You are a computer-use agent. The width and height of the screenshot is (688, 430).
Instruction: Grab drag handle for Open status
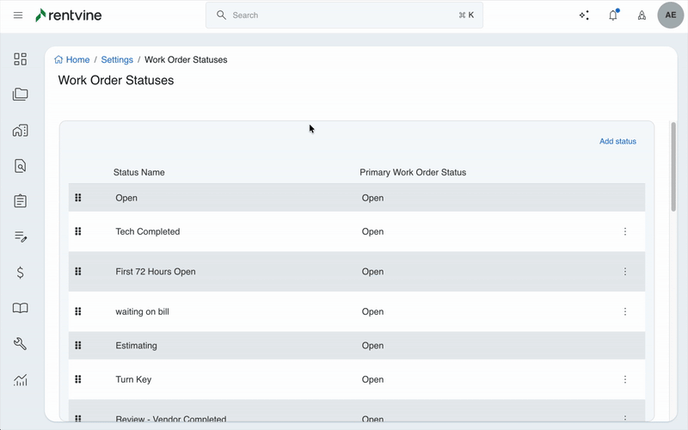[78, 198]
